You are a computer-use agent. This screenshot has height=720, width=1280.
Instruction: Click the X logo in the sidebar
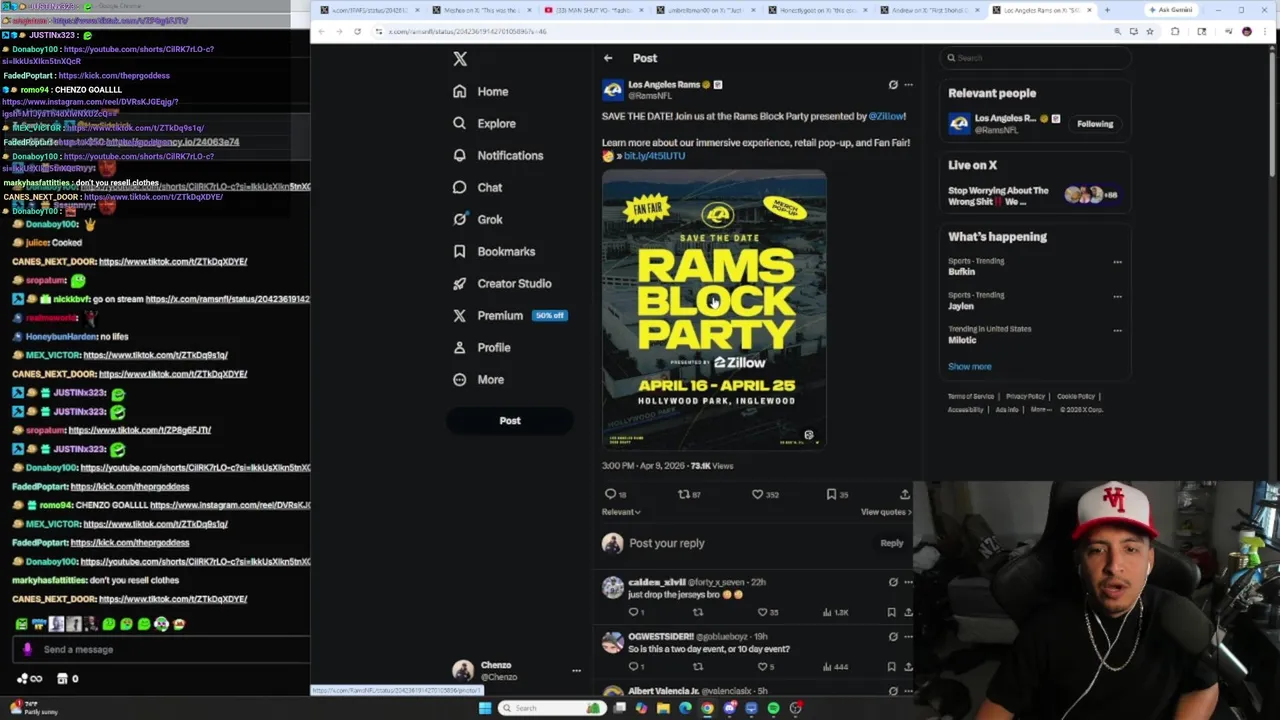coord(460,59)
